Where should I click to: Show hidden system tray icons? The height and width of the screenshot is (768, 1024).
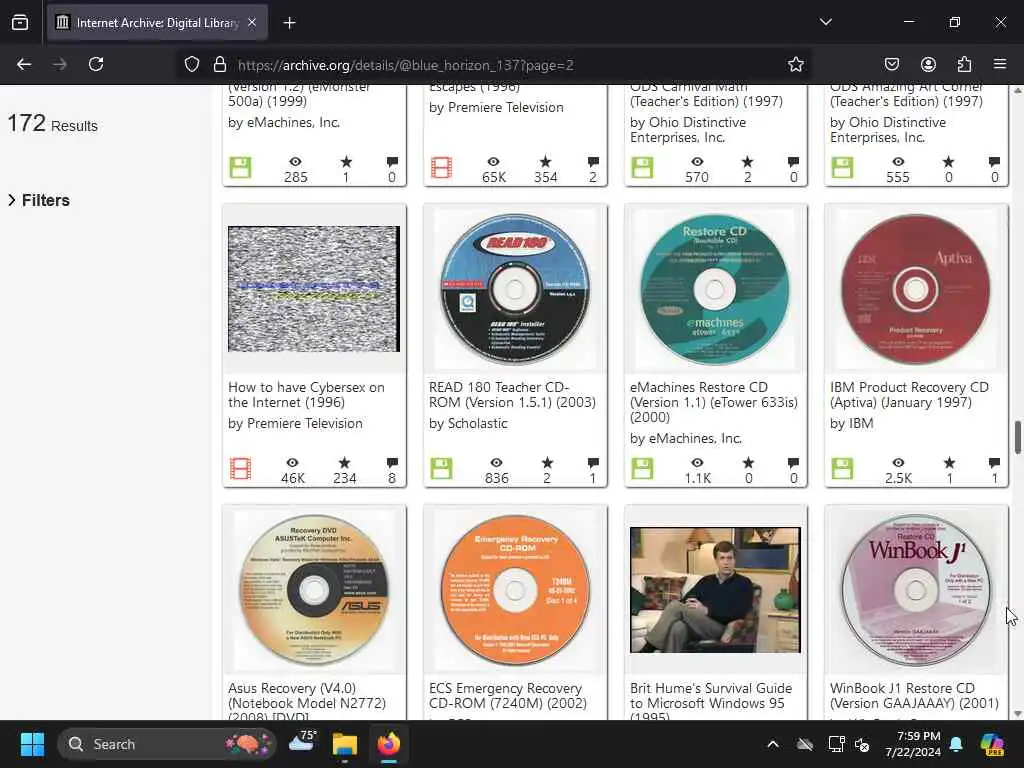coord(773,744)
